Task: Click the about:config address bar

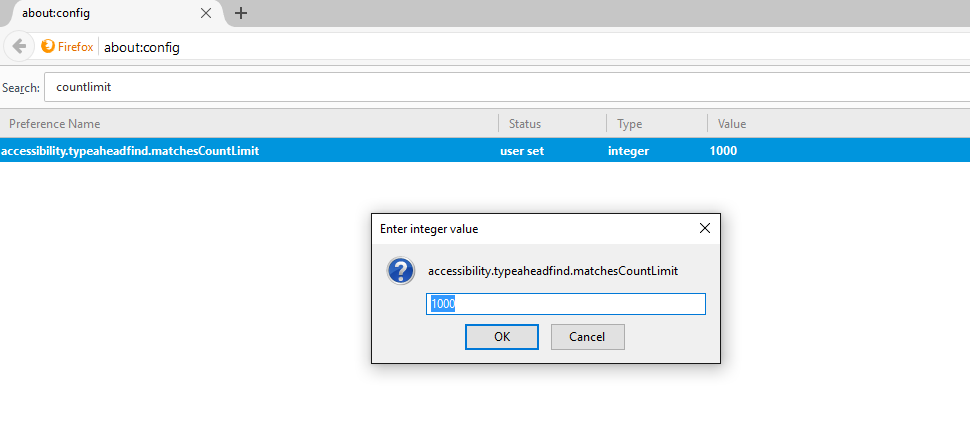Action: coord(500,47)
